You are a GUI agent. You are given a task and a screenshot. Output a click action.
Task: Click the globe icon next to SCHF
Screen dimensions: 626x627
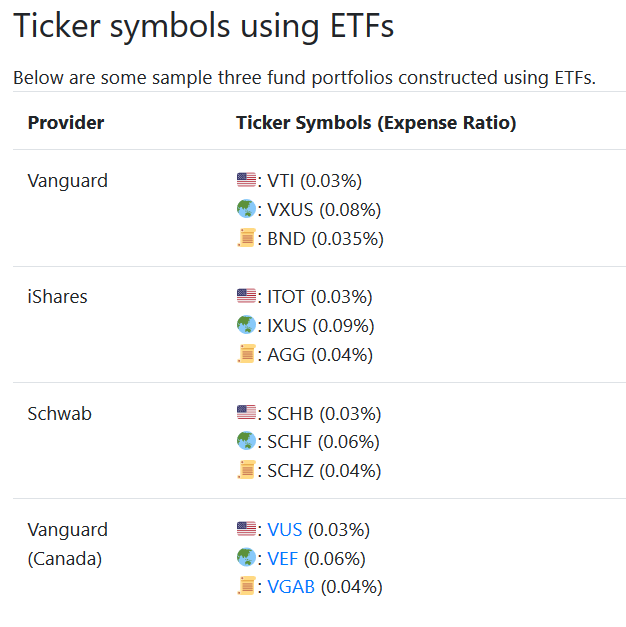(246, 441)
